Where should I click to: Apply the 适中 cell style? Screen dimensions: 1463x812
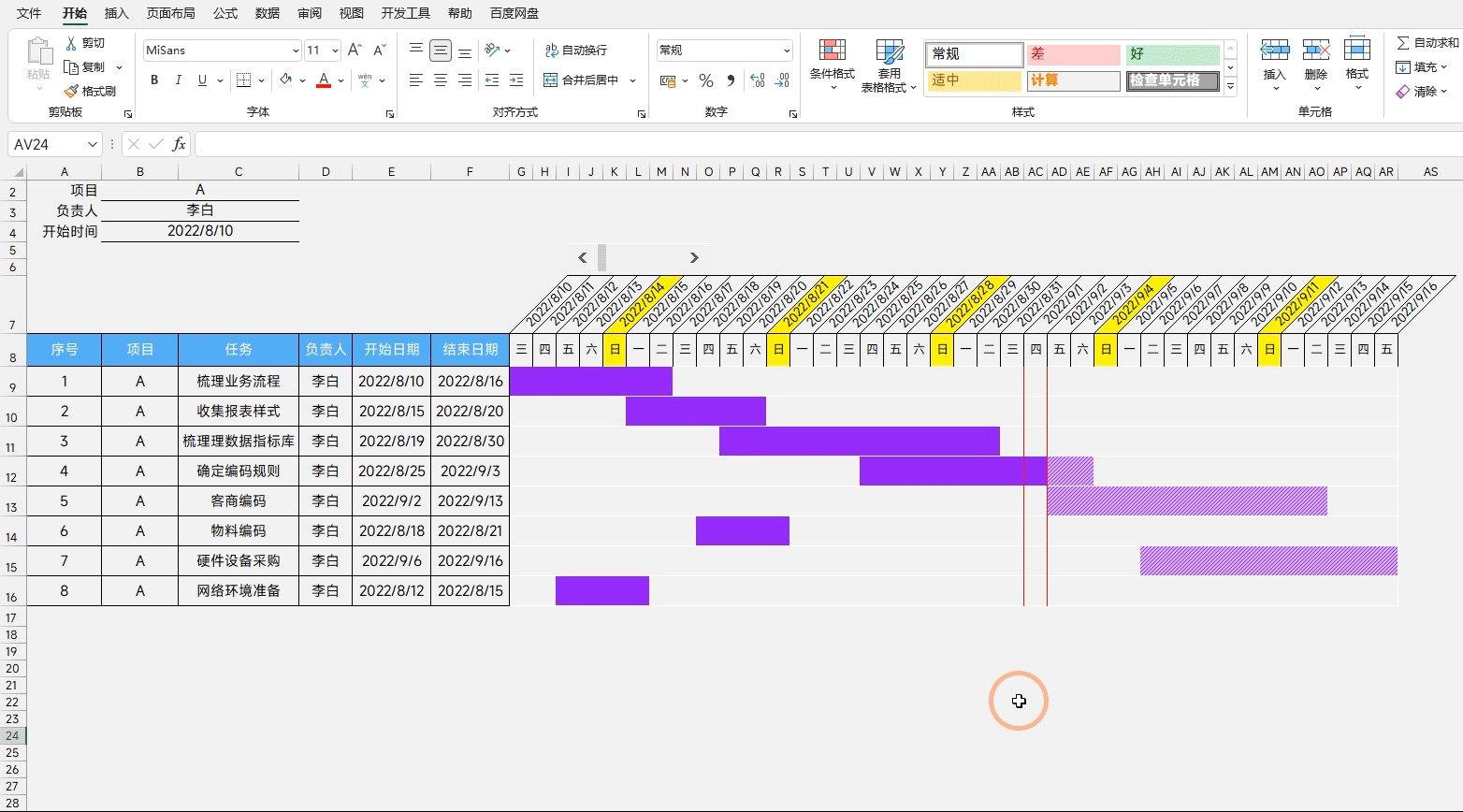[x=974, y=80]
